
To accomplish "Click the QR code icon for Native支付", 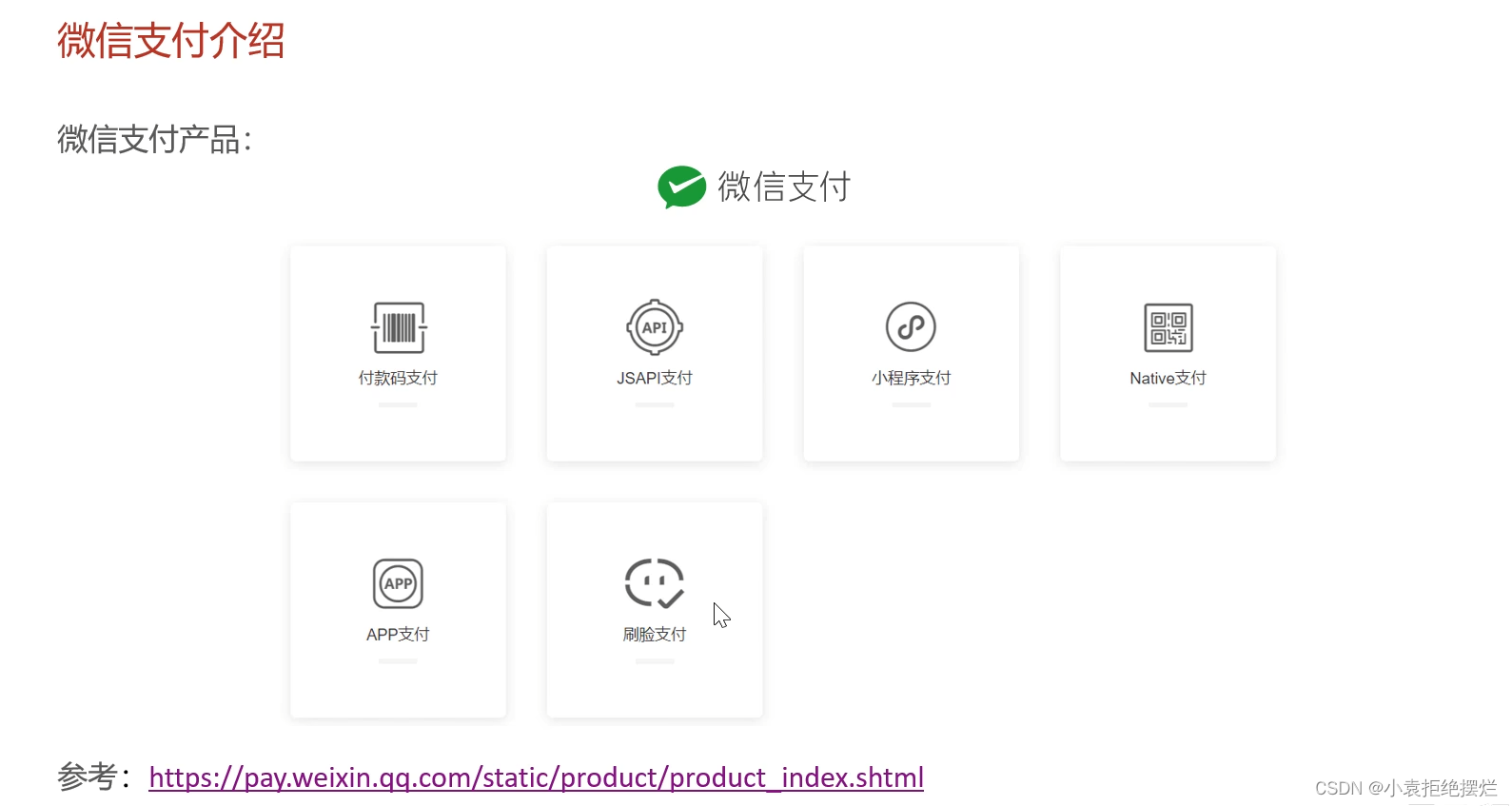I will 1168,327.
